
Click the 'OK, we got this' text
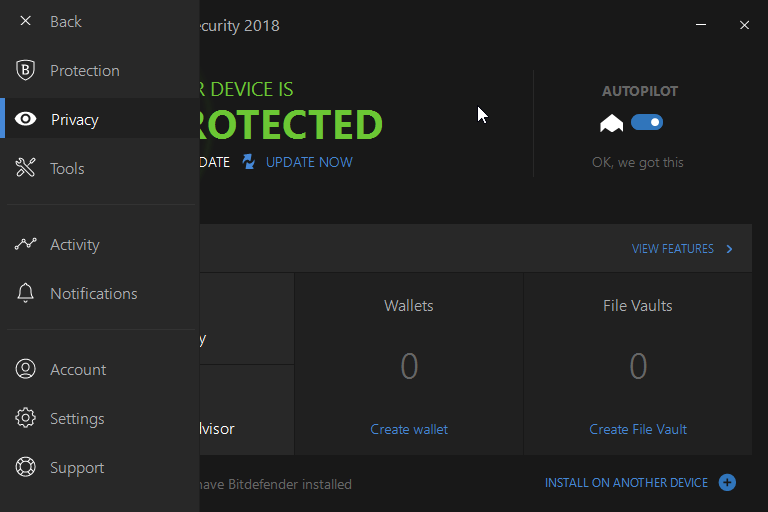638,162
